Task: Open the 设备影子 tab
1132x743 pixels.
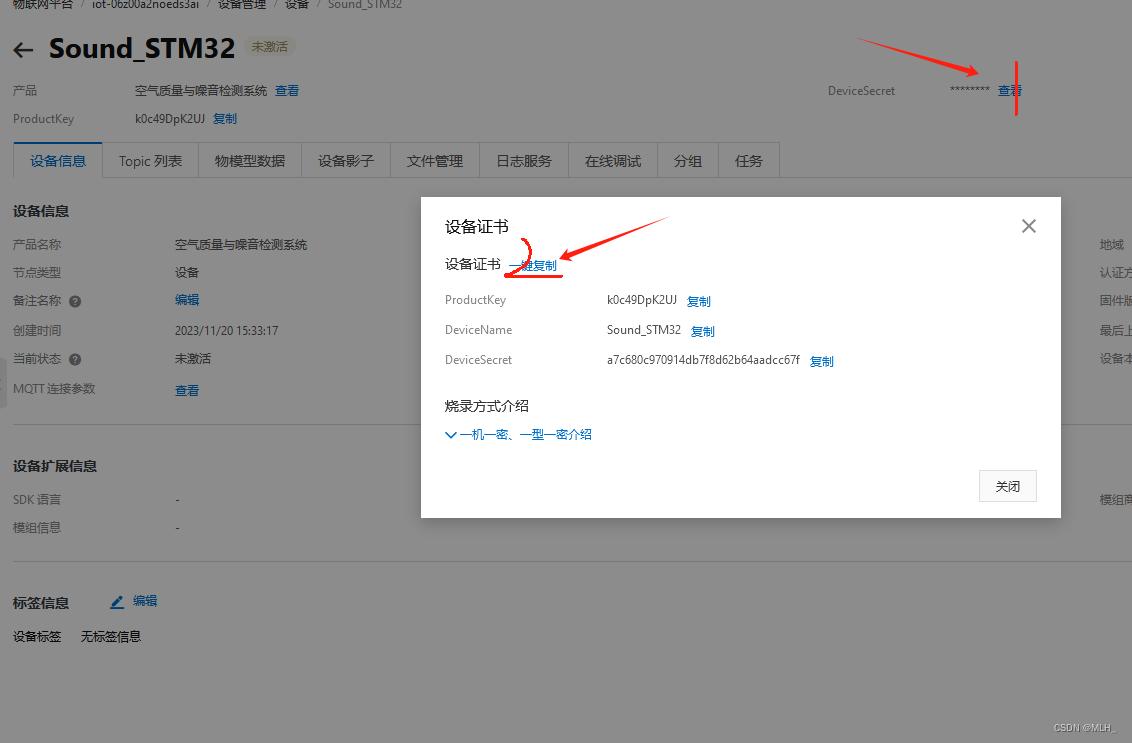Action: click(x=346, y=161)
